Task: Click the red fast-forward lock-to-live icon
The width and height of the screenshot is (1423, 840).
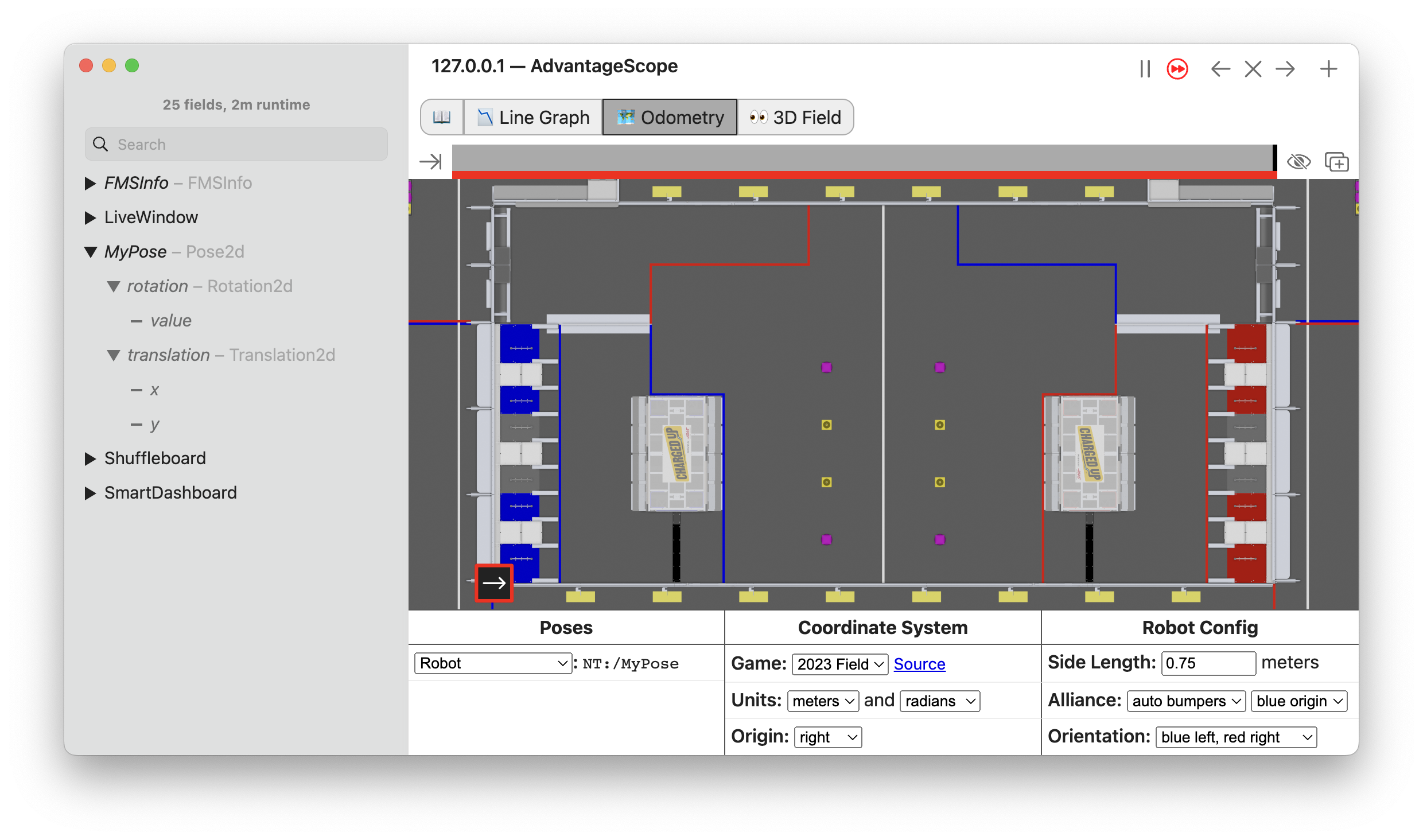Action: point(1177,69)
